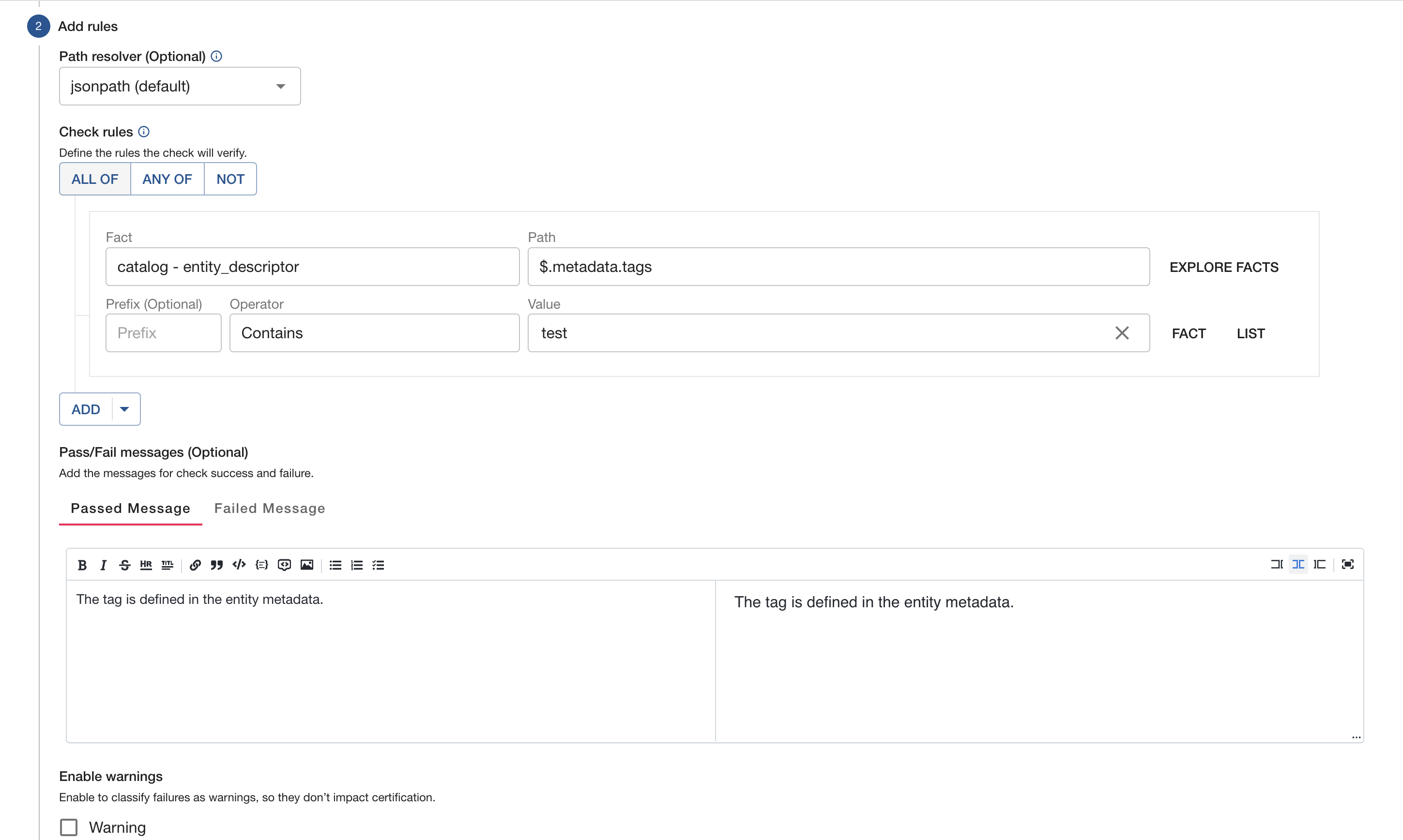Select the ANY OF rule toggle

click(x=166, y=179)
